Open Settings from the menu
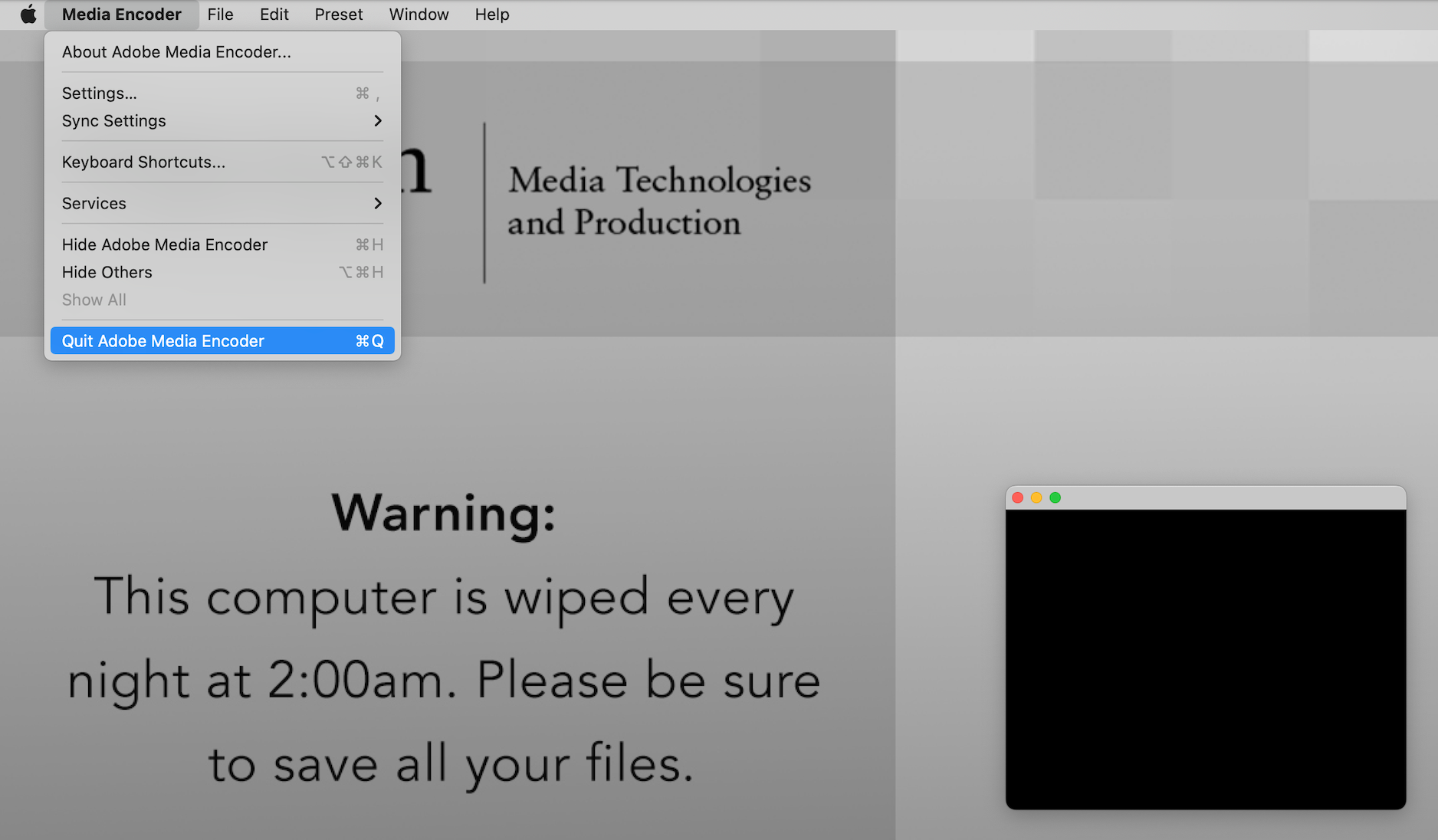Image resolution: width=1438 pixels, height=840 pixels. 222,94
